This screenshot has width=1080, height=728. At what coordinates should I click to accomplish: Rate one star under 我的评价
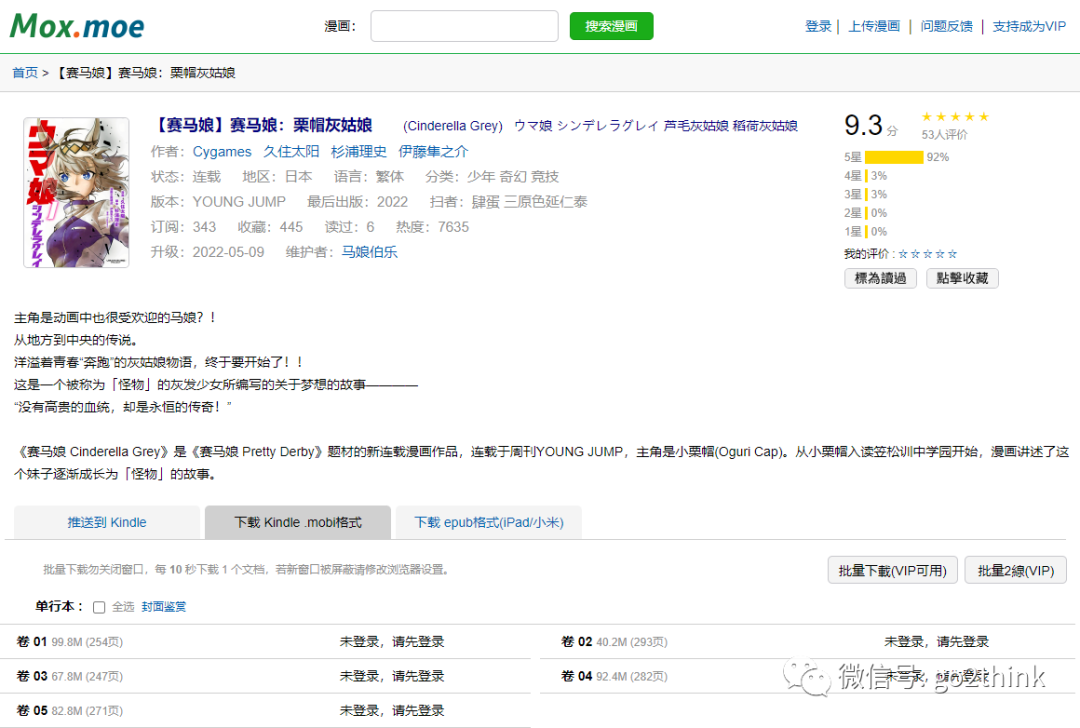[903, 254]
